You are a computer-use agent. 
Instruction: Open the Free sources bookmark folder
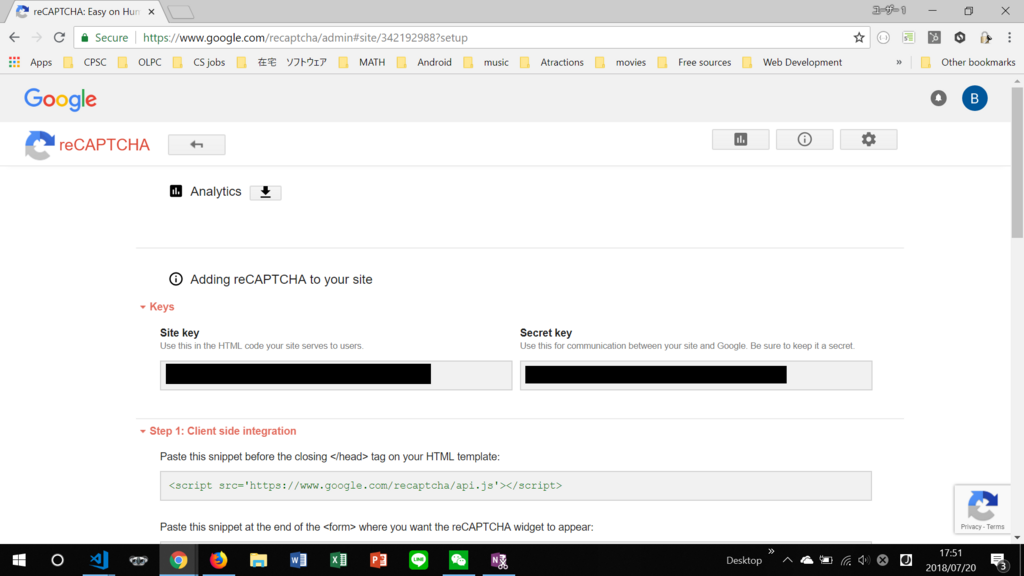click(694, 62)
